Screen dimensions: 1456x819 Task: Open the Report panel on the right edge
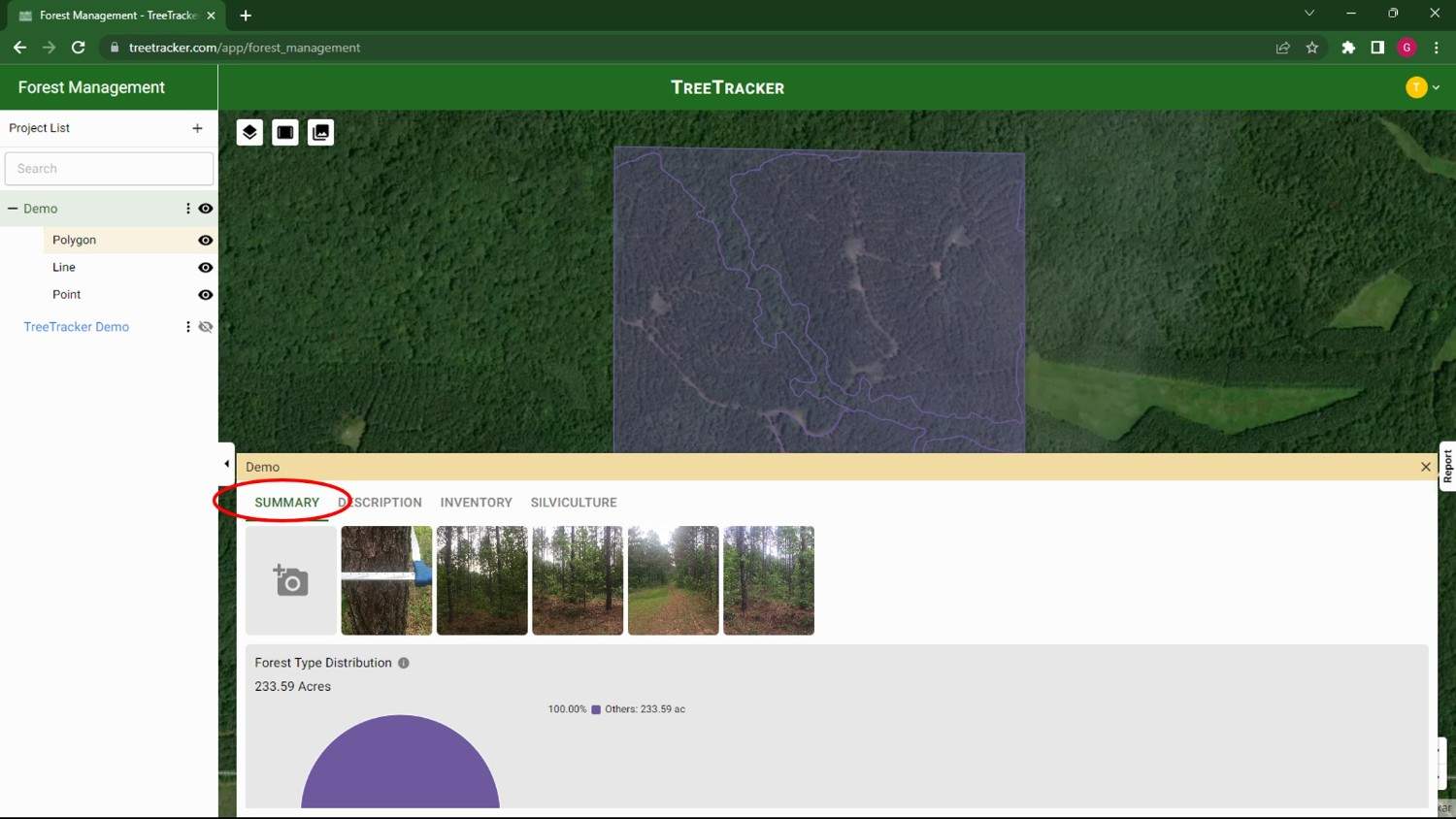(1447, 467)
